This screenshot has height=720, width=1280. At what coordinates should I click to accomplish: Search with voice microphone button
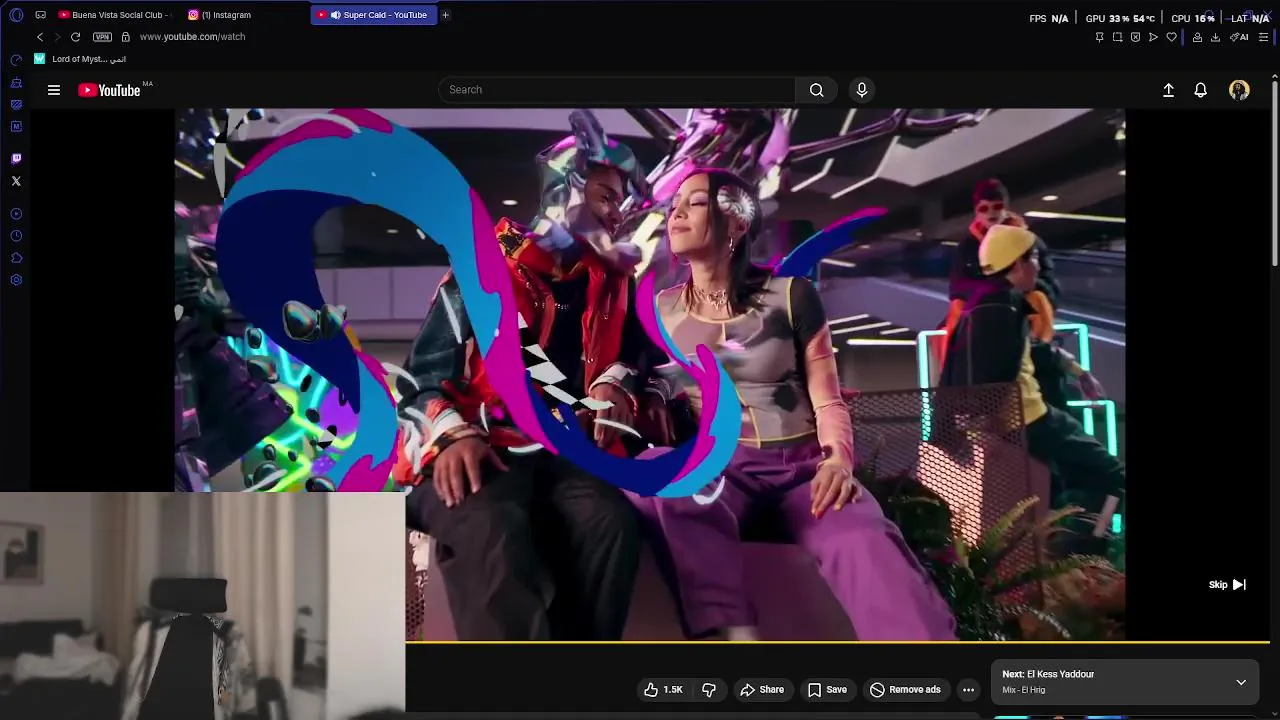tap(862, 90)
